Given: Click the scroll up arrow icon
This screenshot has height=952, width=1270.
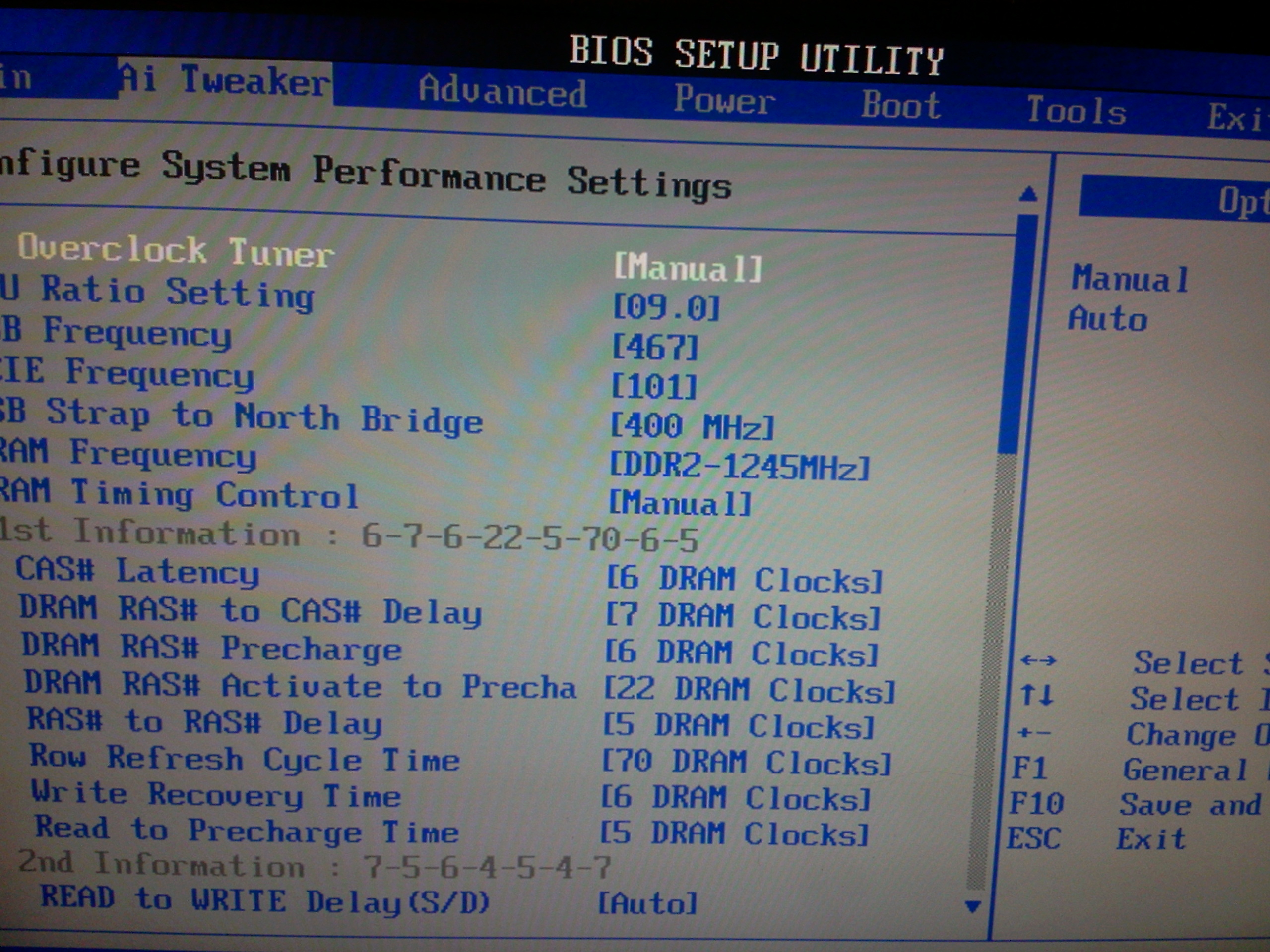Looking at the screenshot, I should (1028, 195).
